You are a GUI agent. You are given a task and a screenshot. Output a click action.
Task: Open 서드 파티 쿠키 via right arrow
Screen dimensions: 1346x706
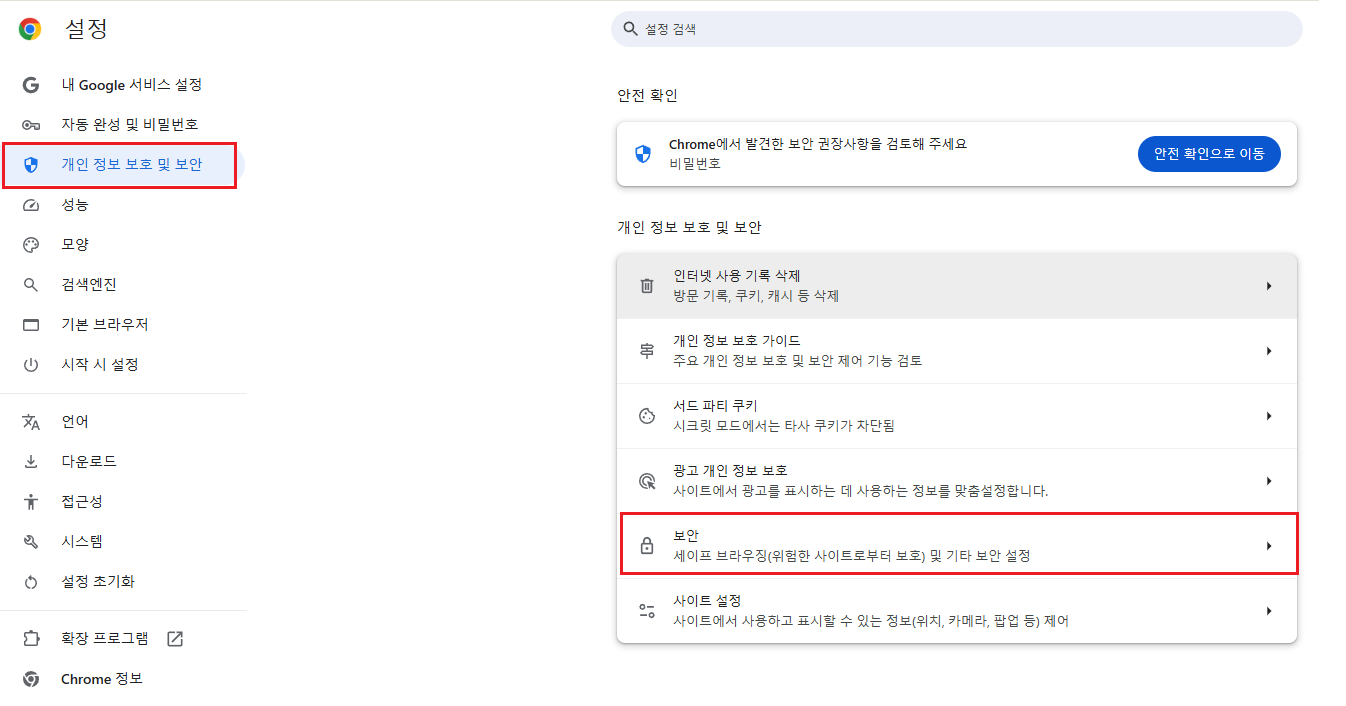tap(1269, 416)
